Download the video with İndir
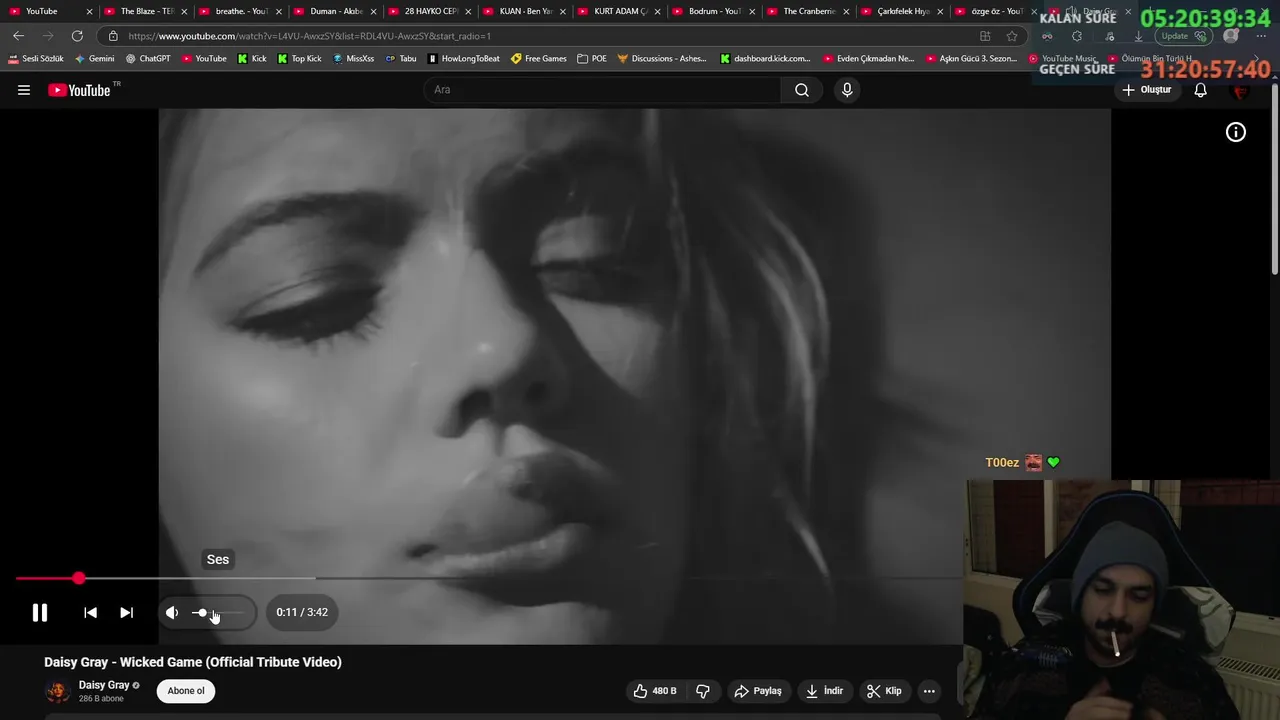The image size is (1280, 720). (x=825, y=691)
